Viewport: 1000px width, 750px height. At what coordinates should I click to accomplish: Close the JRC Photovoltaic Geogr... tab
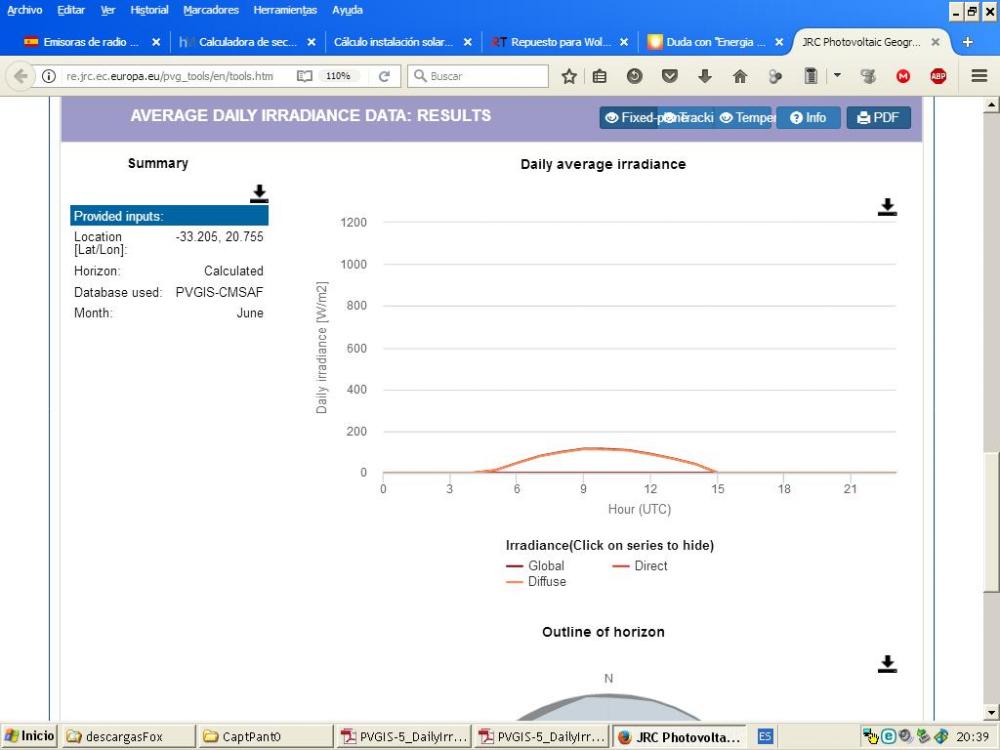click(x=935, y=42)
